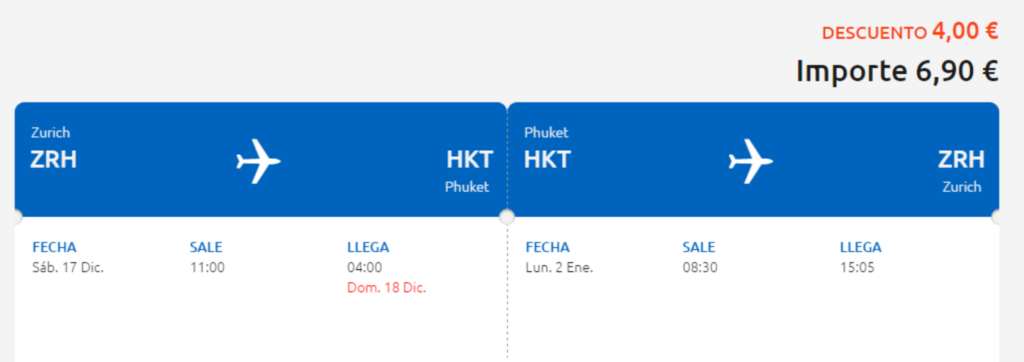Select the Sáb. 17 Dic. departure date
The image size is (1024, 362).
[x=68, y=268]
